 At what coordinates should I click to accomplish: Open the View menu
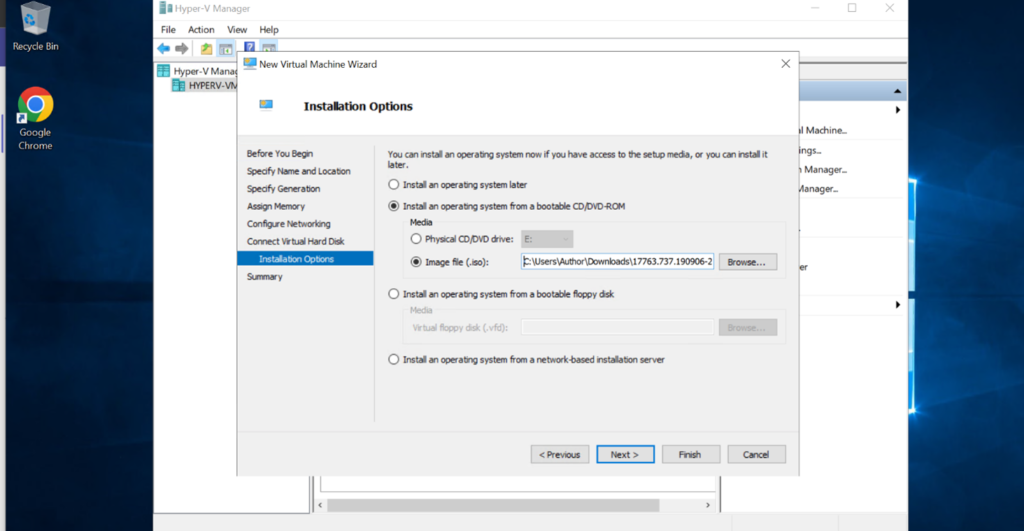237,29
